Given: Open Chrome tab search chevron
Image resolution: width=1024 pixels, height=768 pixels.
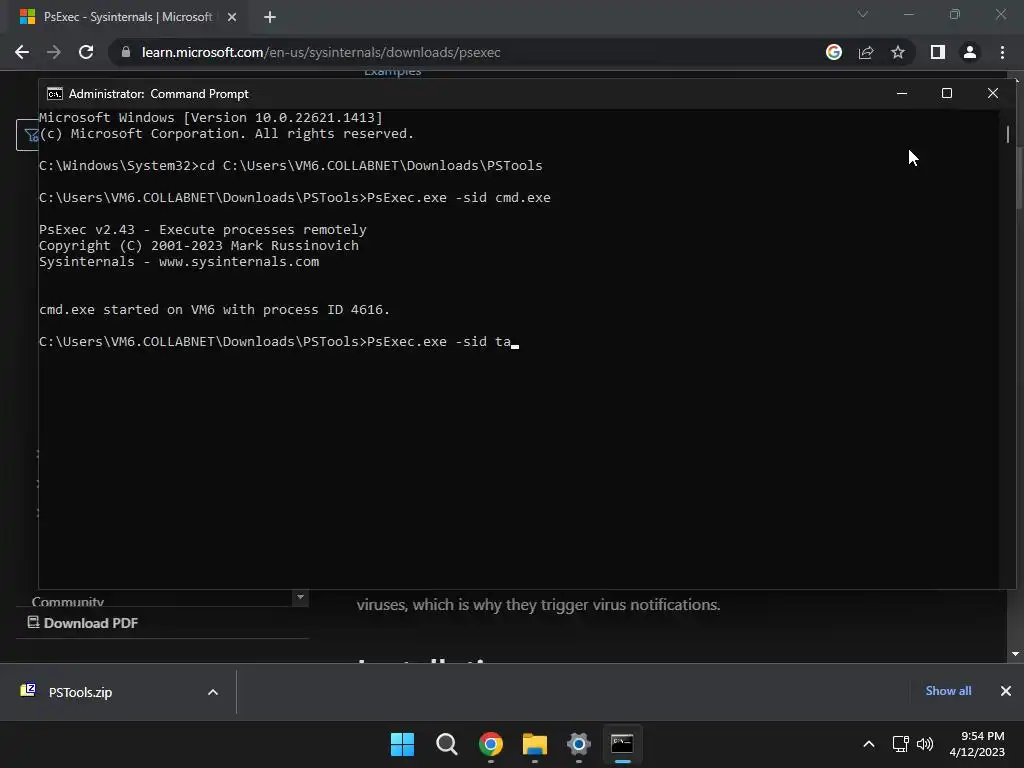Looking at the screenshot, I should click(863, 14).
